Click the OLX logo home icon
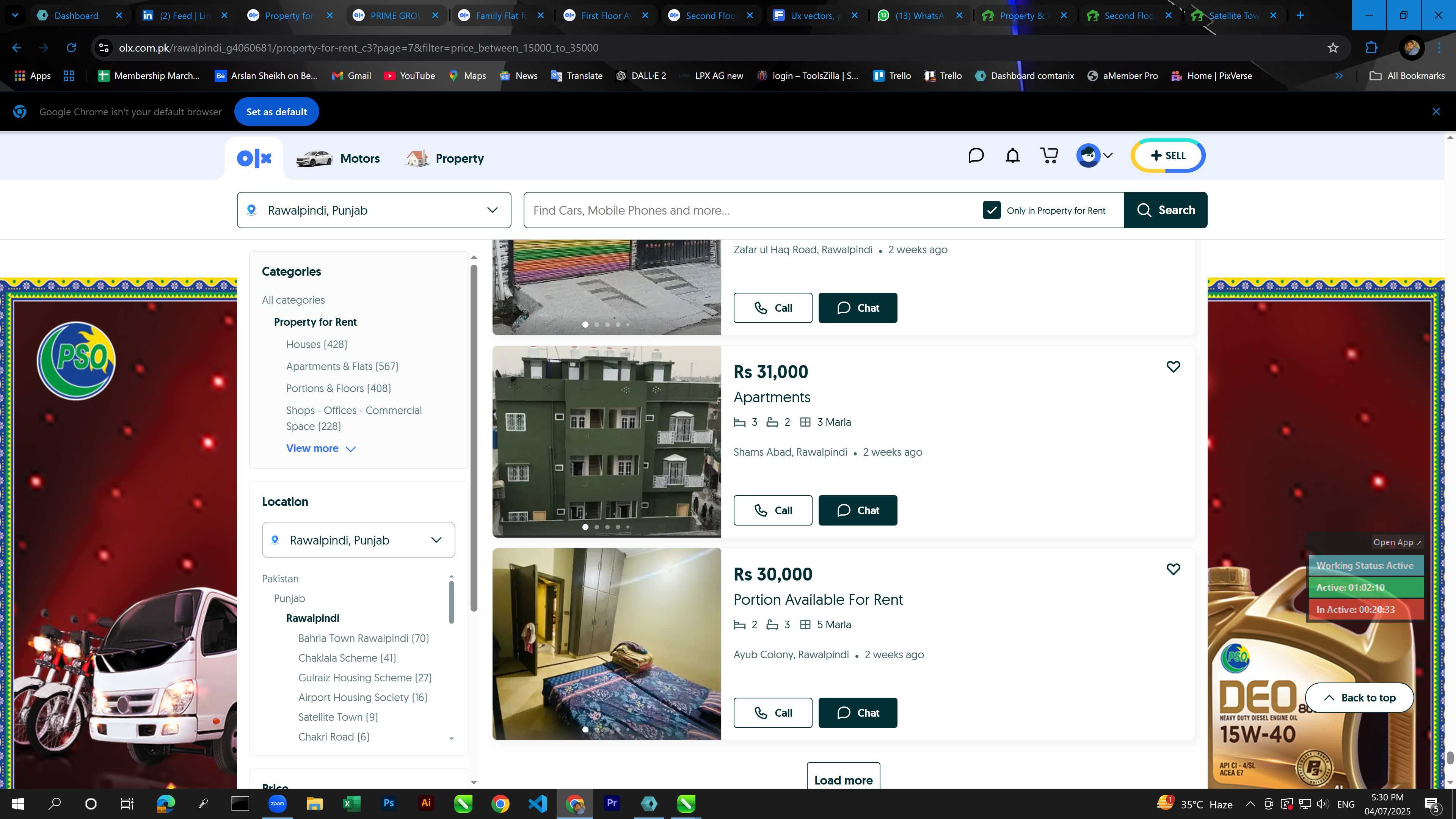1456x819 pixels. click(x=254, y=158)
